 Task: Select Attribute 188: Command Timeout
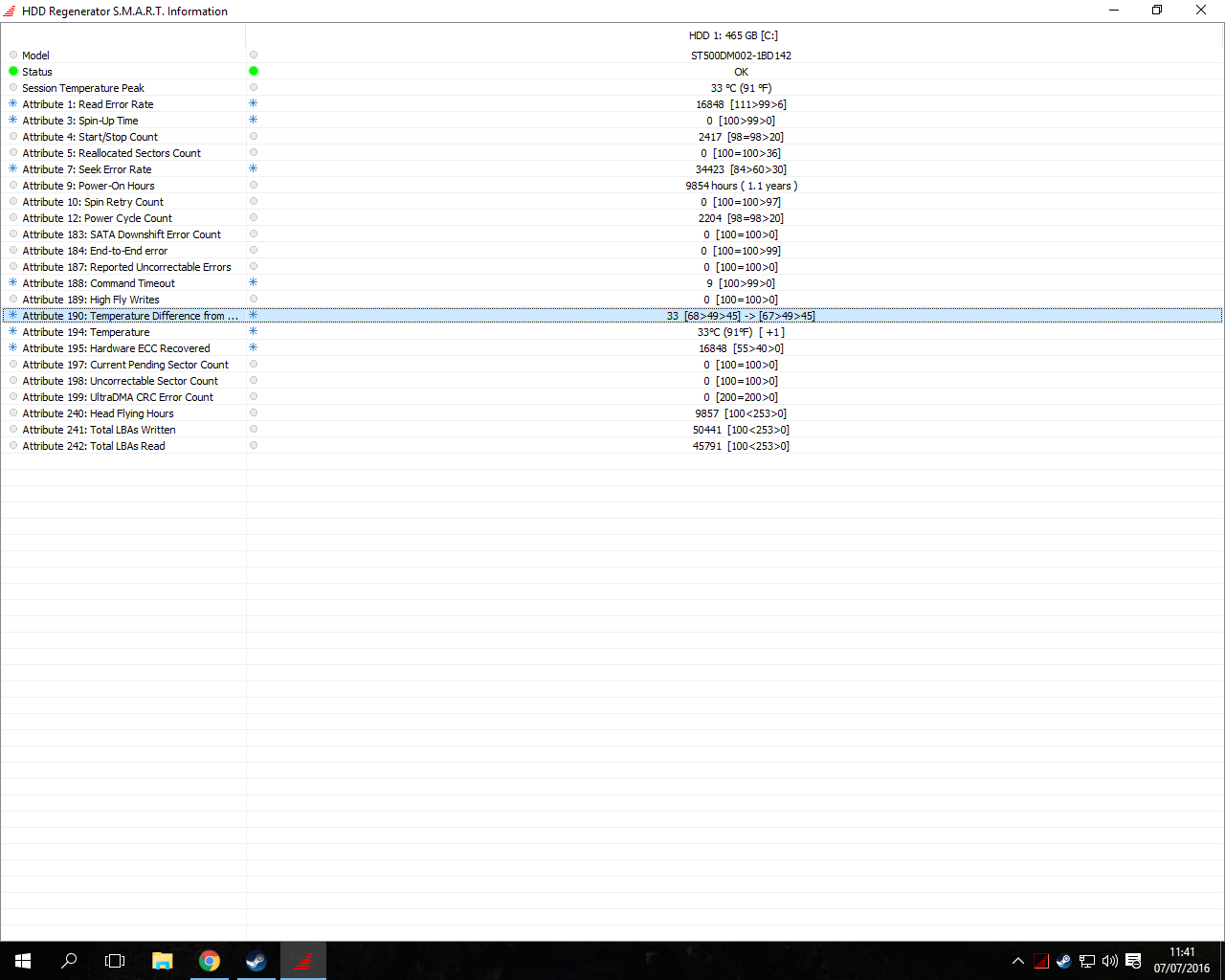(x=99, y=283)
